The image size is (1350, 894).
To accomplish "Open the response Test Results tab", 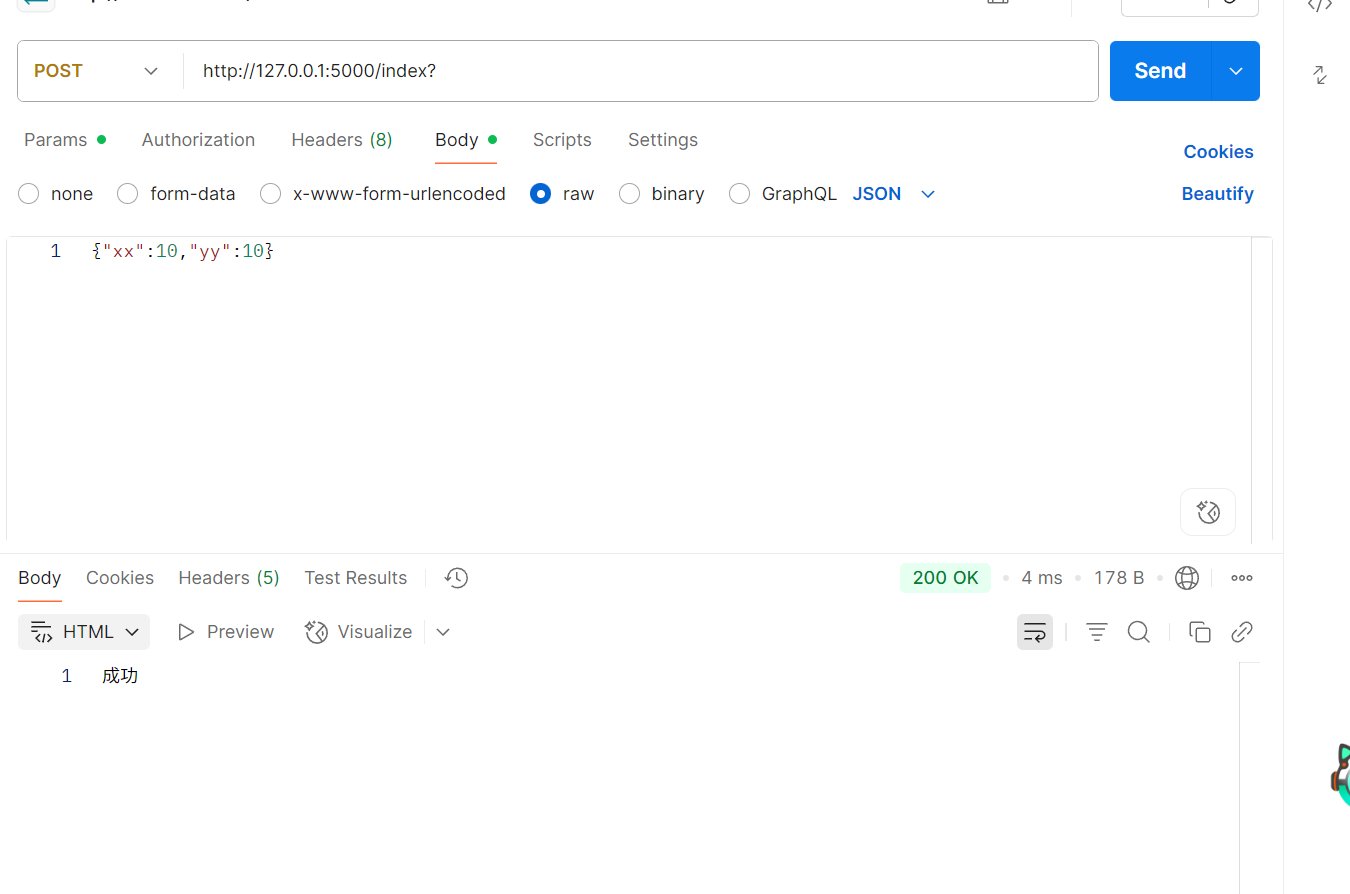I will pos(355,578).
